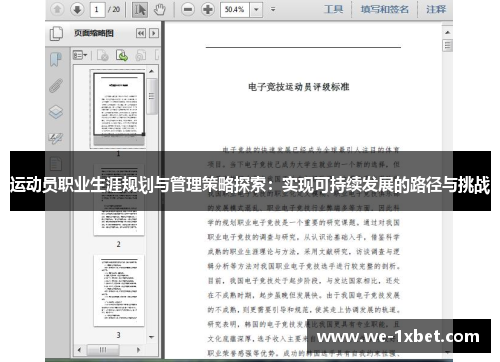Click the thumbnails horizontal scroll-right arrow
Viewport: 500px width, 362px height.
point(138,350)
